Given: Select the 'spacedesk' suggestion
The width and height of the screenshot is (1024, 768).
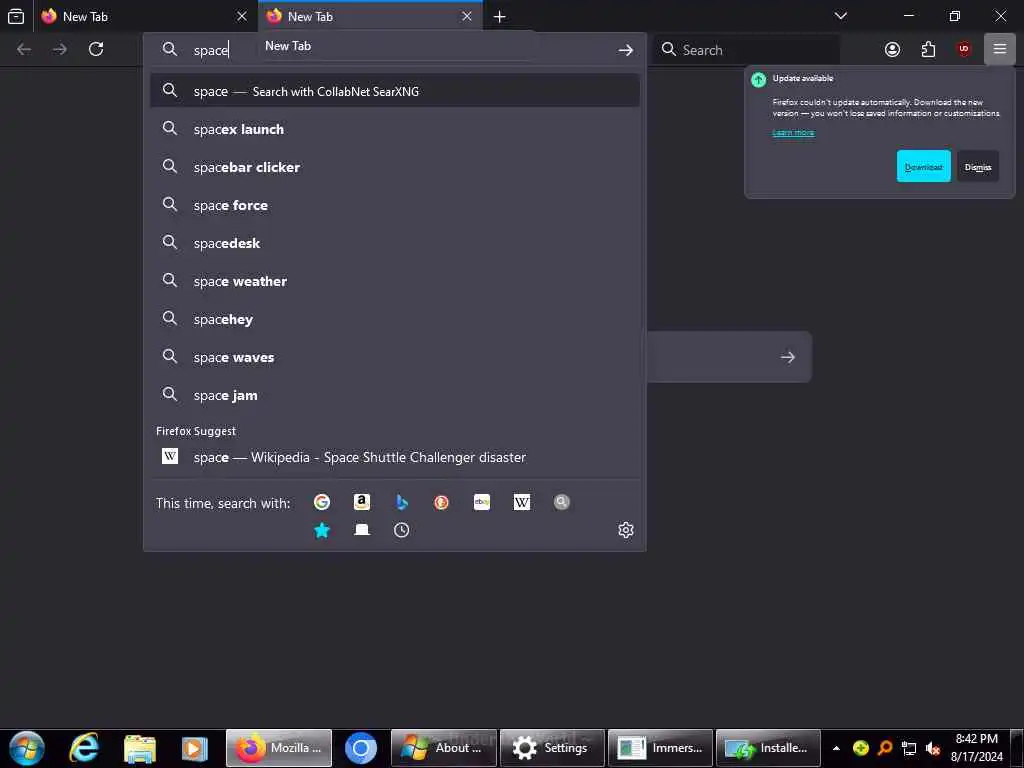Looking at the screenshot, I should pyautogui.click(x=394, y=243).
